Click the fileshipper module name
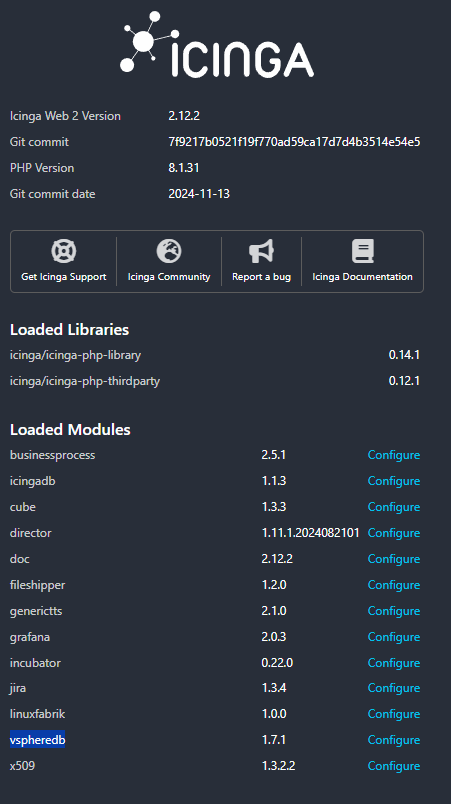Screen dimensions: 451x804 pos(37,585)
